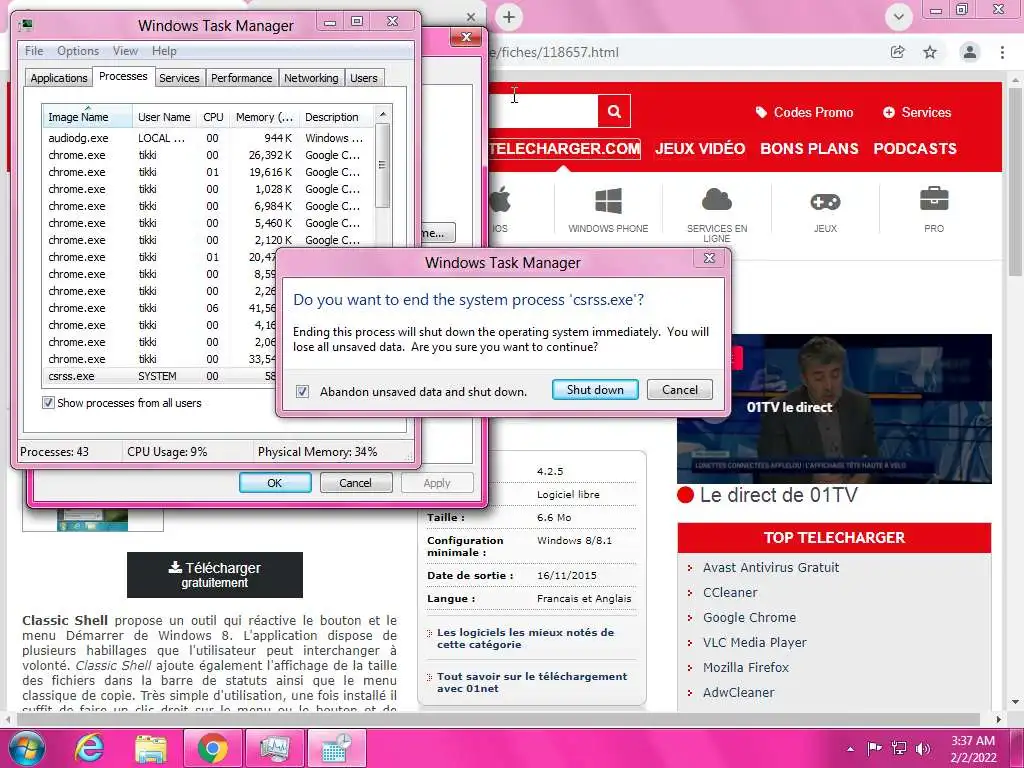The height and width of the screenshot is (768, 1024).
Task: Open Tout savoir sur le téléchargement link
Action: pos(532,682)
